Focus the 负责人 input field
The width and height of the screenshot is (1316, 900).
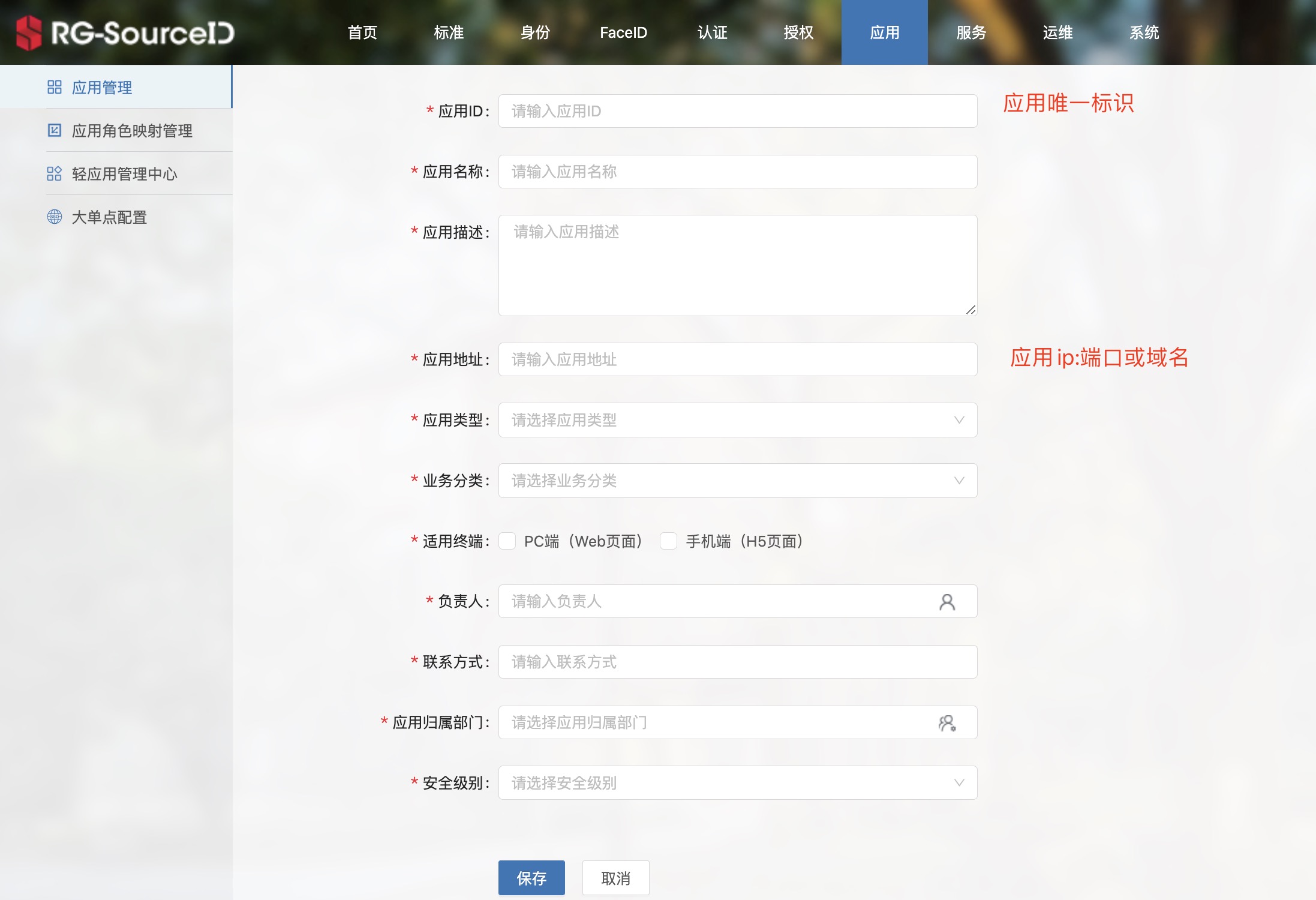coord(738,601)
